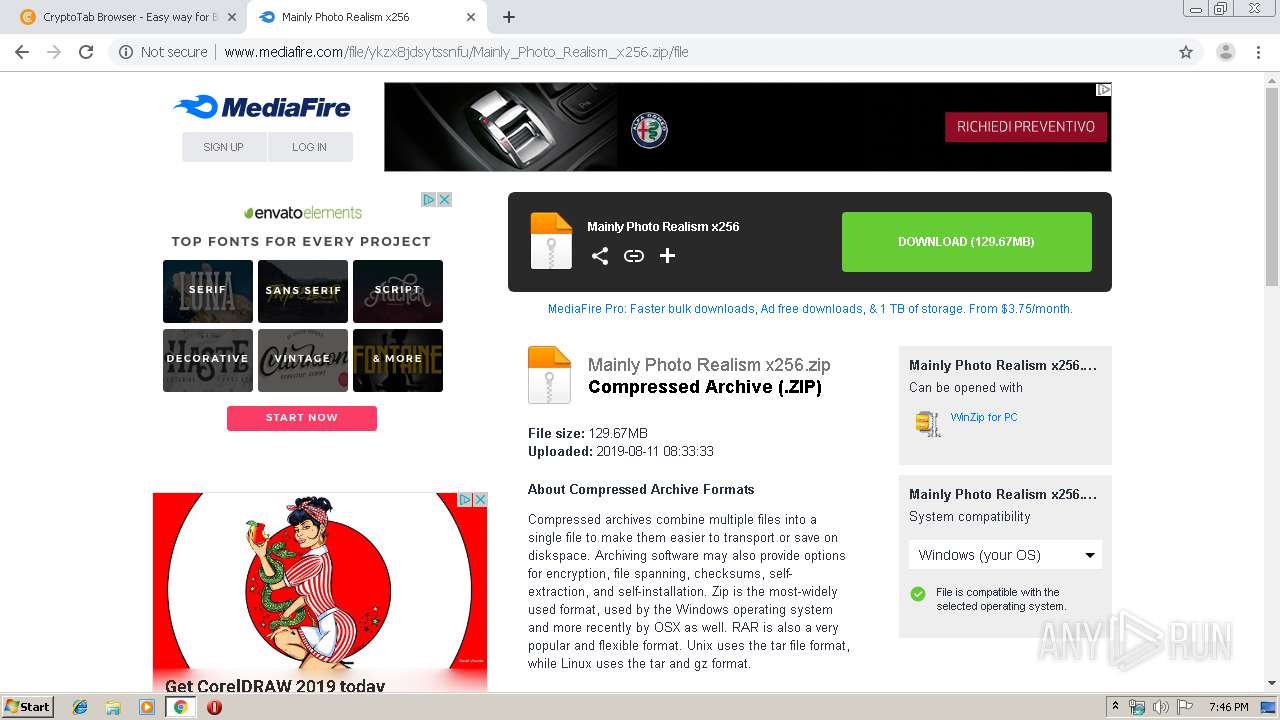
Task: Open the WinZip for PC link
Action: pos(984,417)
